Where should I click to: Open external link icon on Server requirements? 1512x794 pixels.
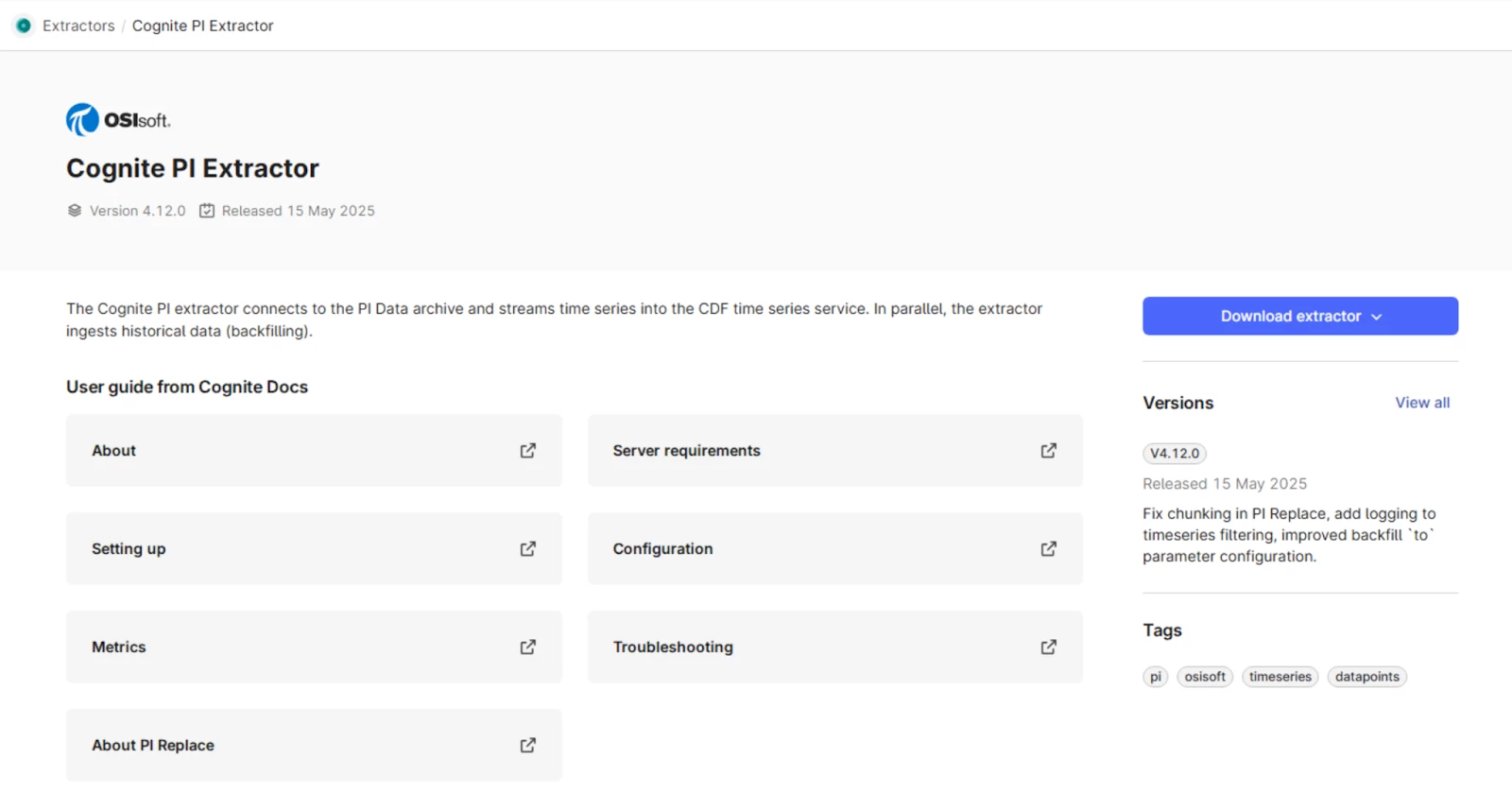[1049, 451]
